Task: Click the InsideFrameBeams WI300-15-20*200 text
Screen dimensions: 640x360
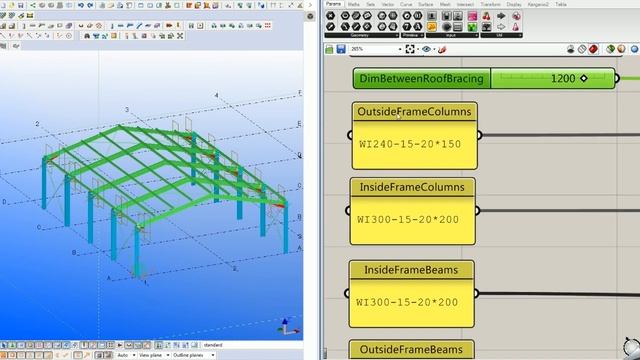Action: click(x=407, y=302)
